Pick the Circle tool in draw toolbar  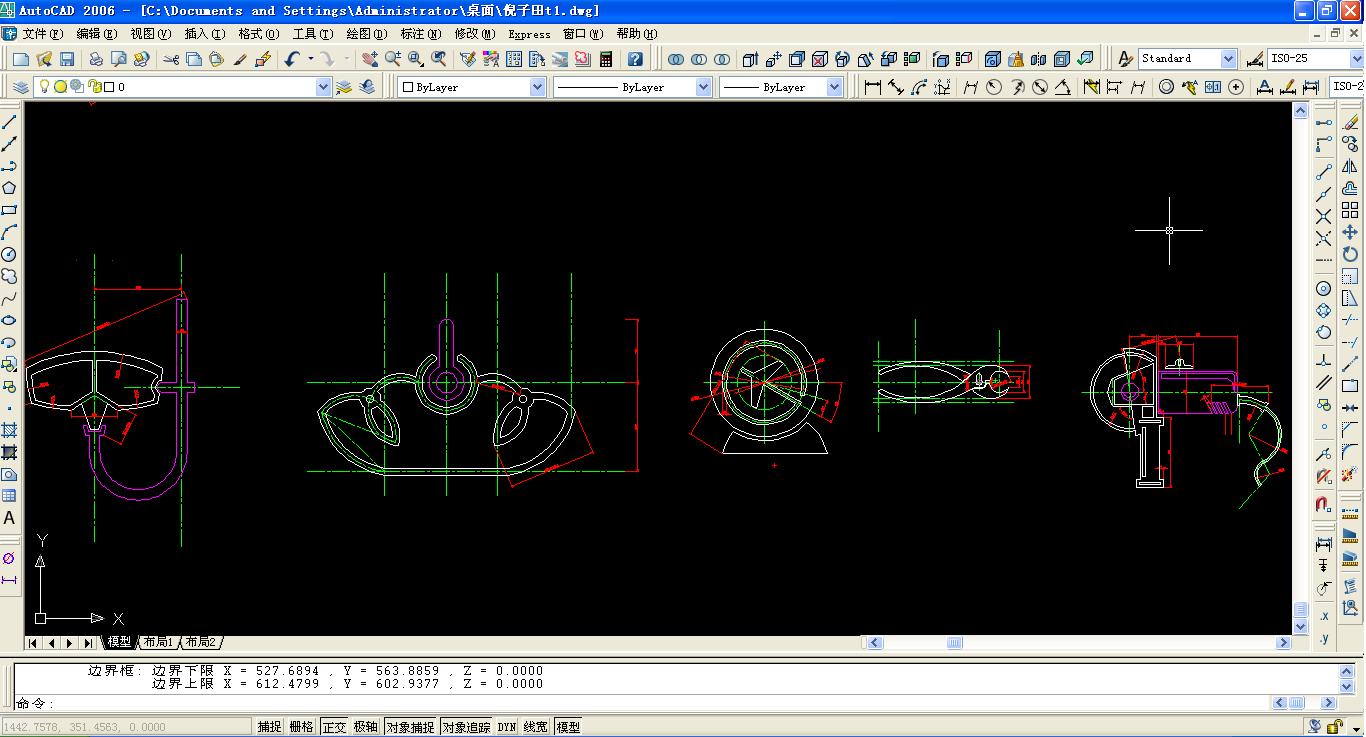tap(9, 255)
